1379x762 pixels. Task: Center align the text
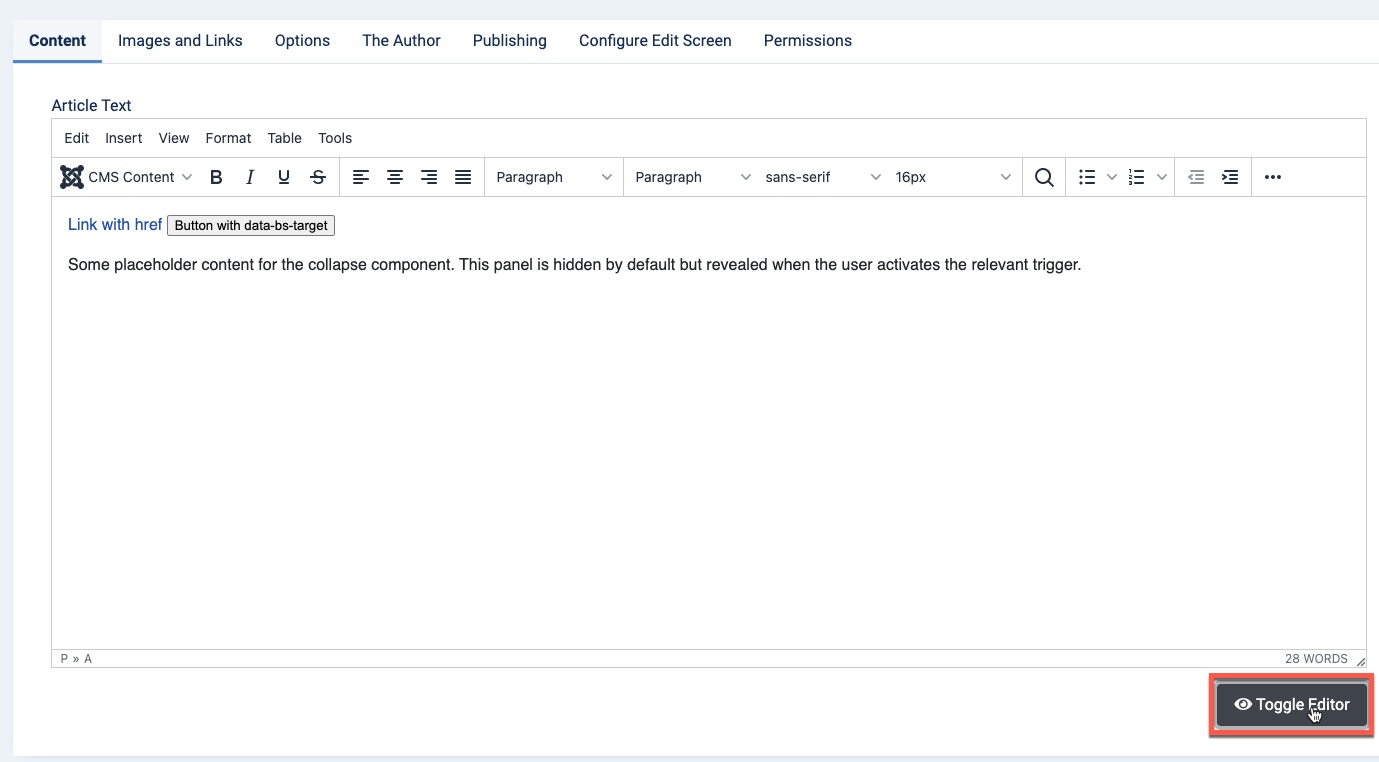pos(395,177)
